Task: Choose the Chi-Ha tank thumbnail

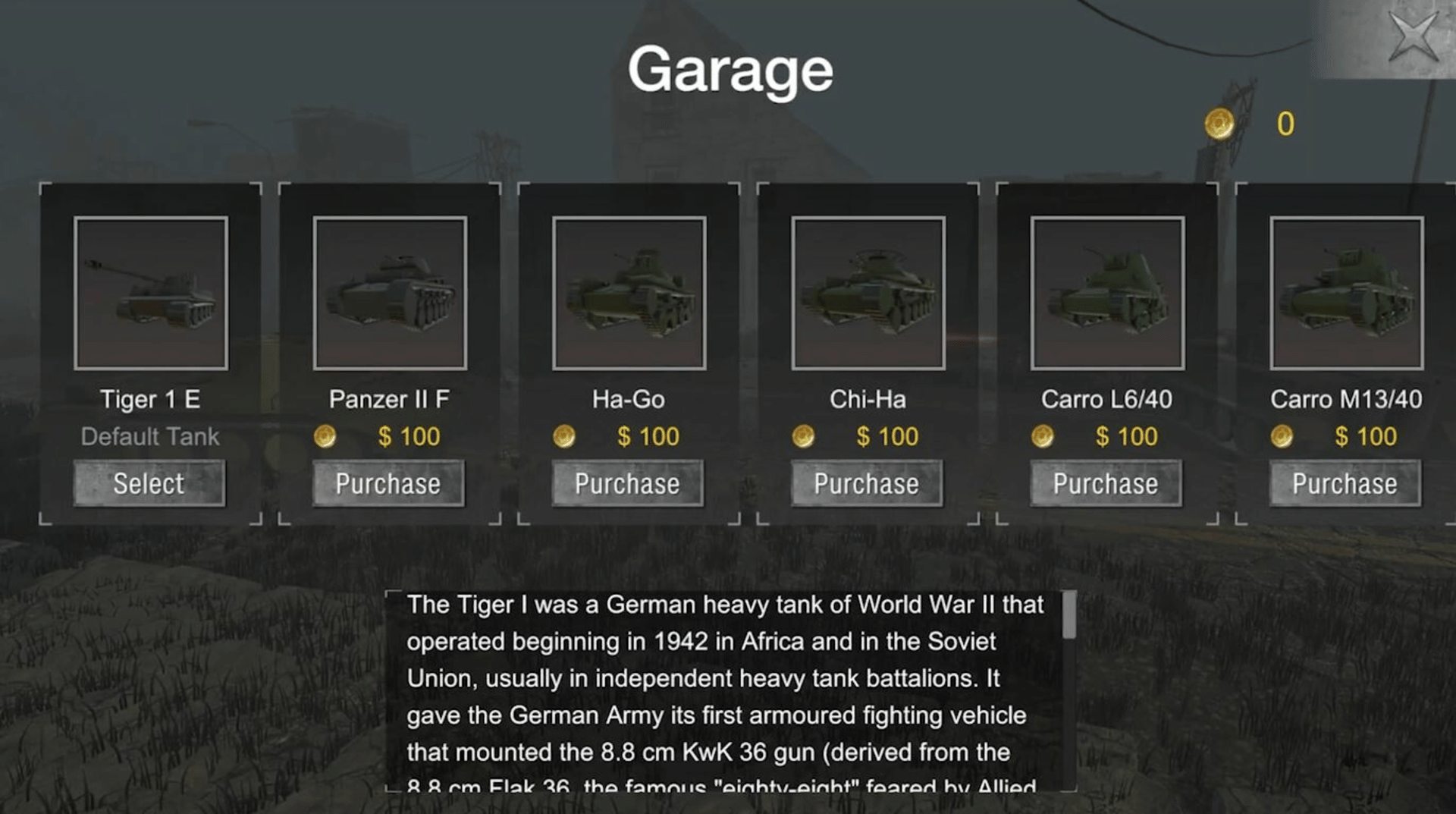Action: tap(868, 294)
